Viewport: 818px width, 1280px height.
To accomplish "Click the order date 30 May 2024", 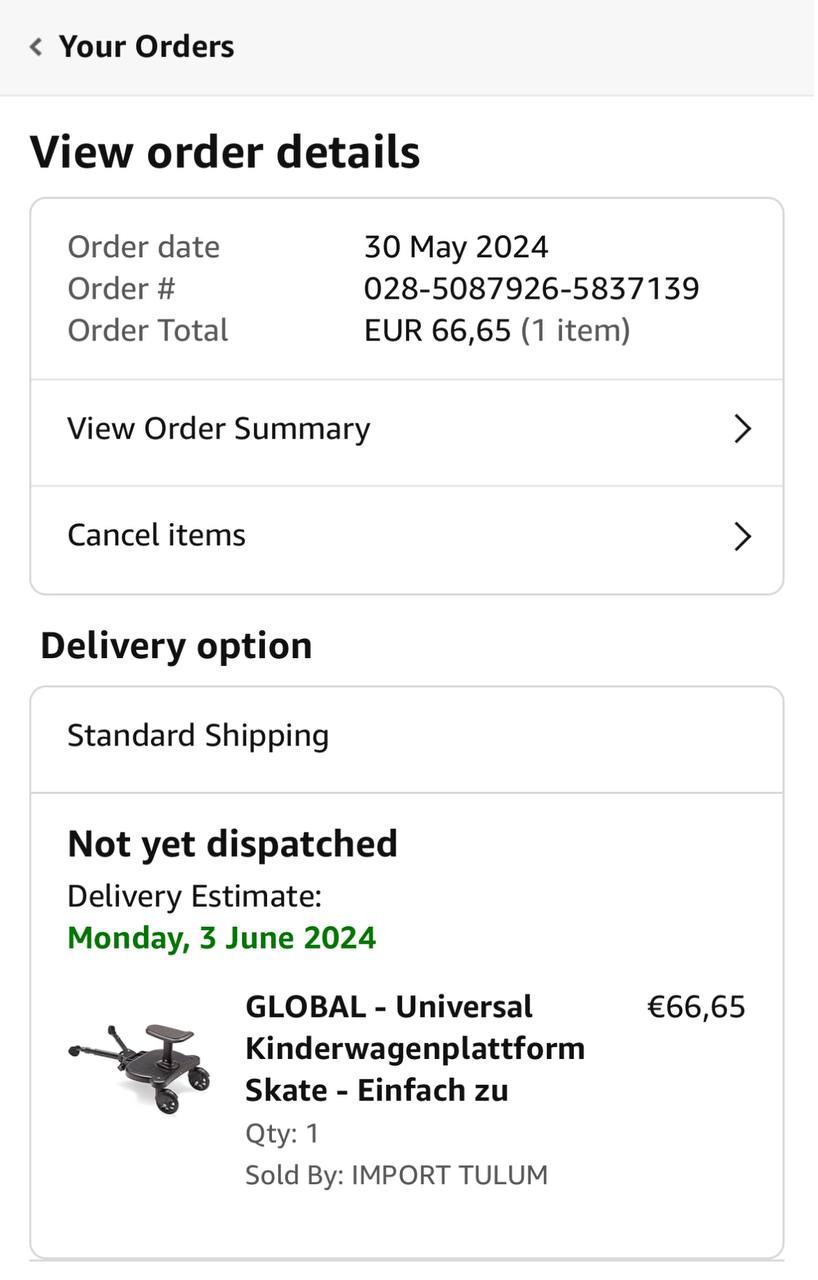I will 456,247.
